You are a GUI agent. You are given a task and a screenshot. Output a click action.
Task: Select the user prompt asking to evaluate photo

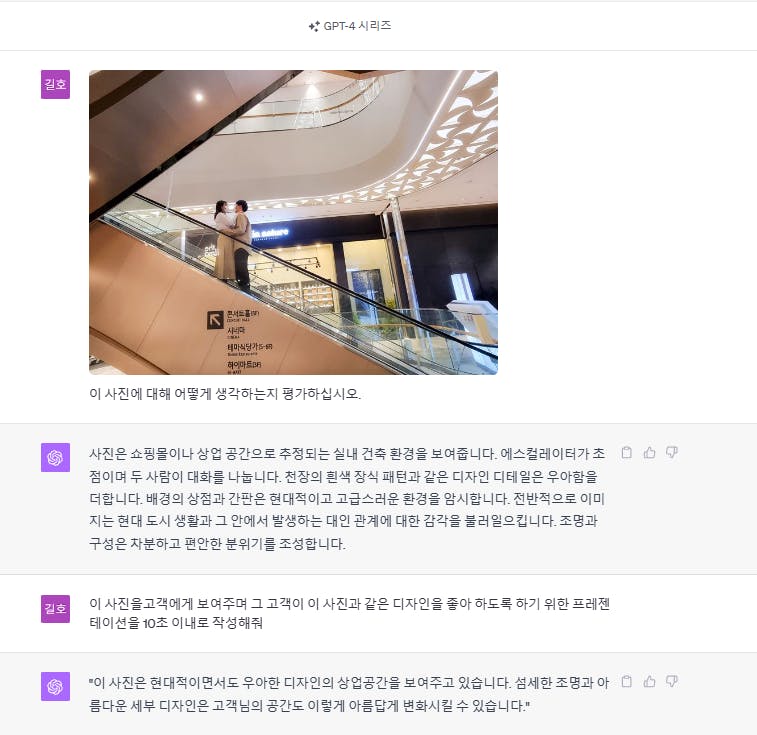(225, 394)
